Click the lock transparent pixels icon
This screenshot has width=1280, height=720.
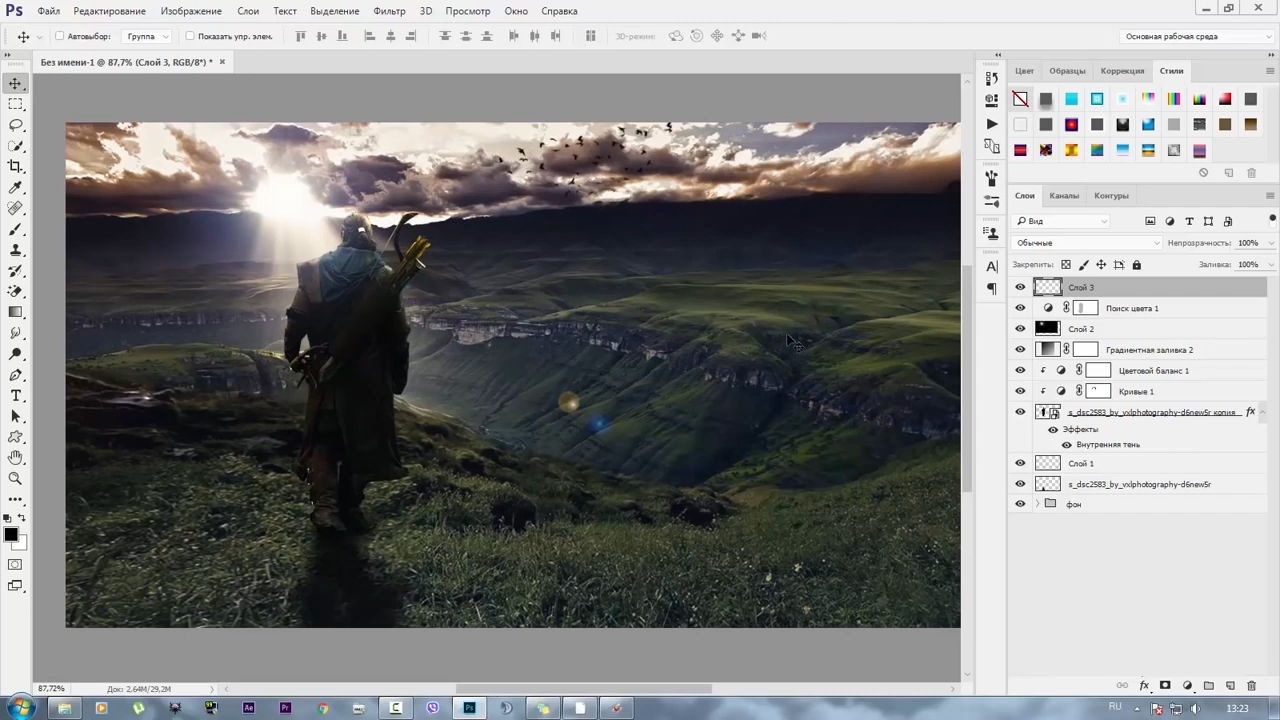tap(1066, 265)
